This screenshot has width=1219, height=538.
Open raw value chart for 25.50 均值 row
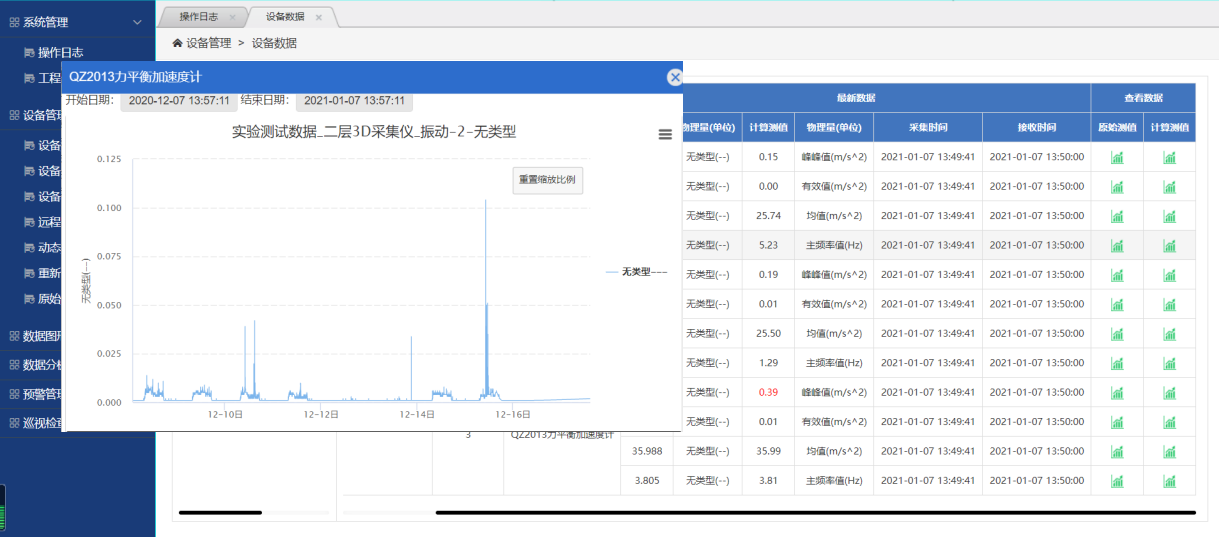[x=1117, y=334]
